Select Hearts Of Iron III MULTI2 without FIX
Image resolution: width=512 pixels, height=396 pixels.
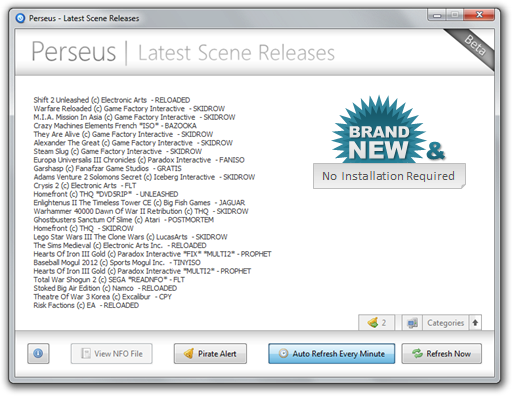(x=142, y=271)
